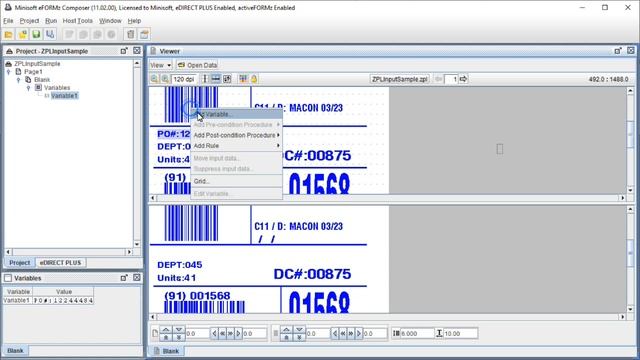Click the second offset group move right arrow

point(359,334)
